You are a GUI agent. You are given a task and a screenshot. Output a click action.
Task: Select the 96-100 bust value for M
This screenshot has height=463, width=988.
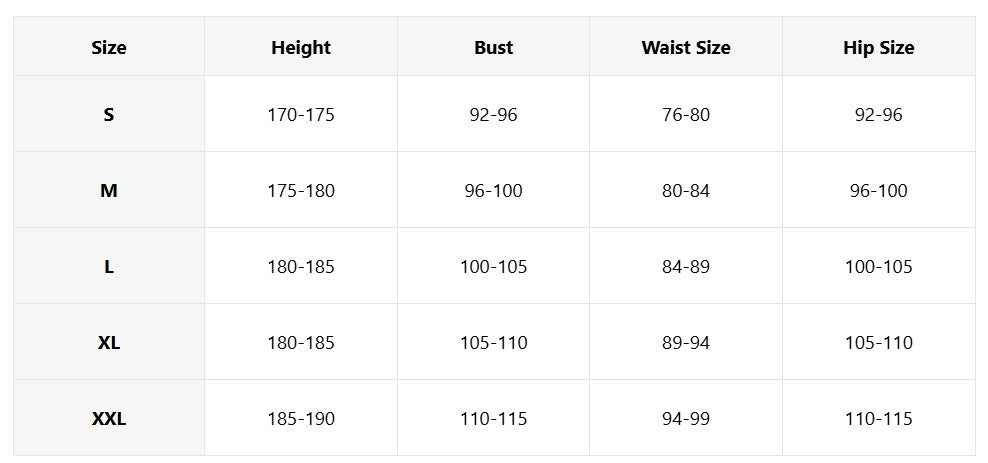[493, 190]
